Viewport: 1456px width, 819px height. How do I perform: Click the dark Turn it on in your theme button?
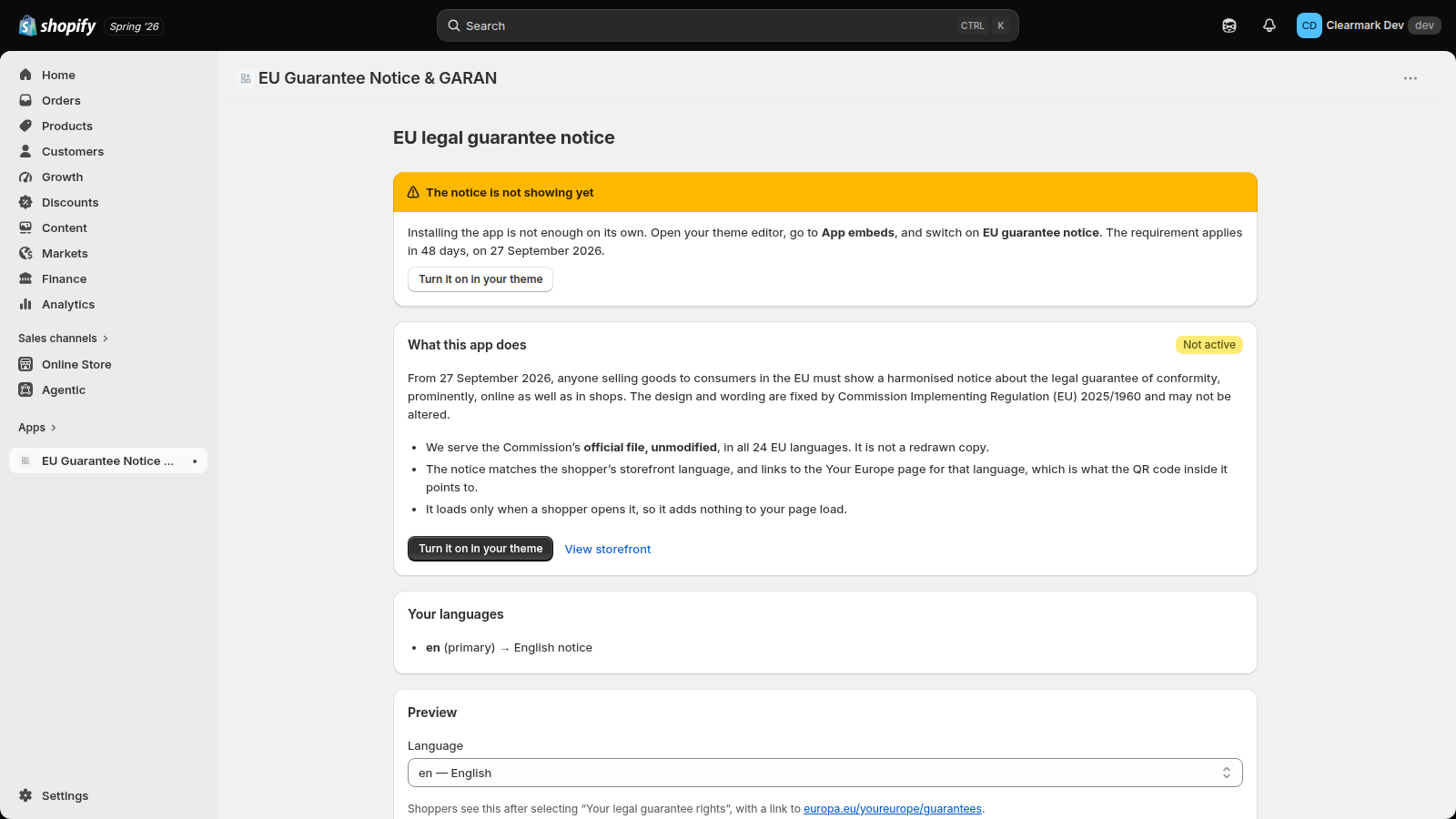480,549
